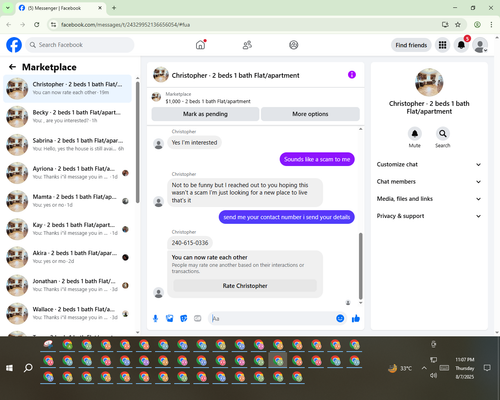Image resolution: width=500 pixels, height=400 pixels.
Task: Open More options for the listing
Action: pyautogui.click(x=310, y=114)
